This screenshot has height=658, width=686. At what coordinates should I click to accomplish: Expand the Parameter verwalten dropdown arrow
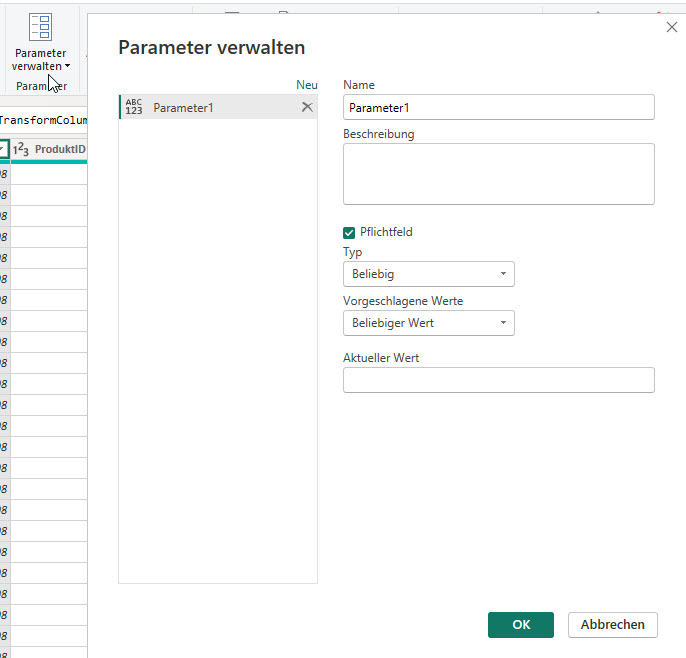(68, 67)
